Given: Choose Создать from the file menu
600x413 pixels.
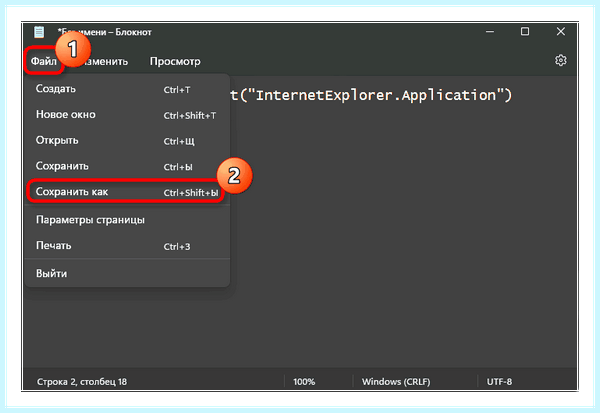Looking at the screenshot, I should [x=127, y=89].
